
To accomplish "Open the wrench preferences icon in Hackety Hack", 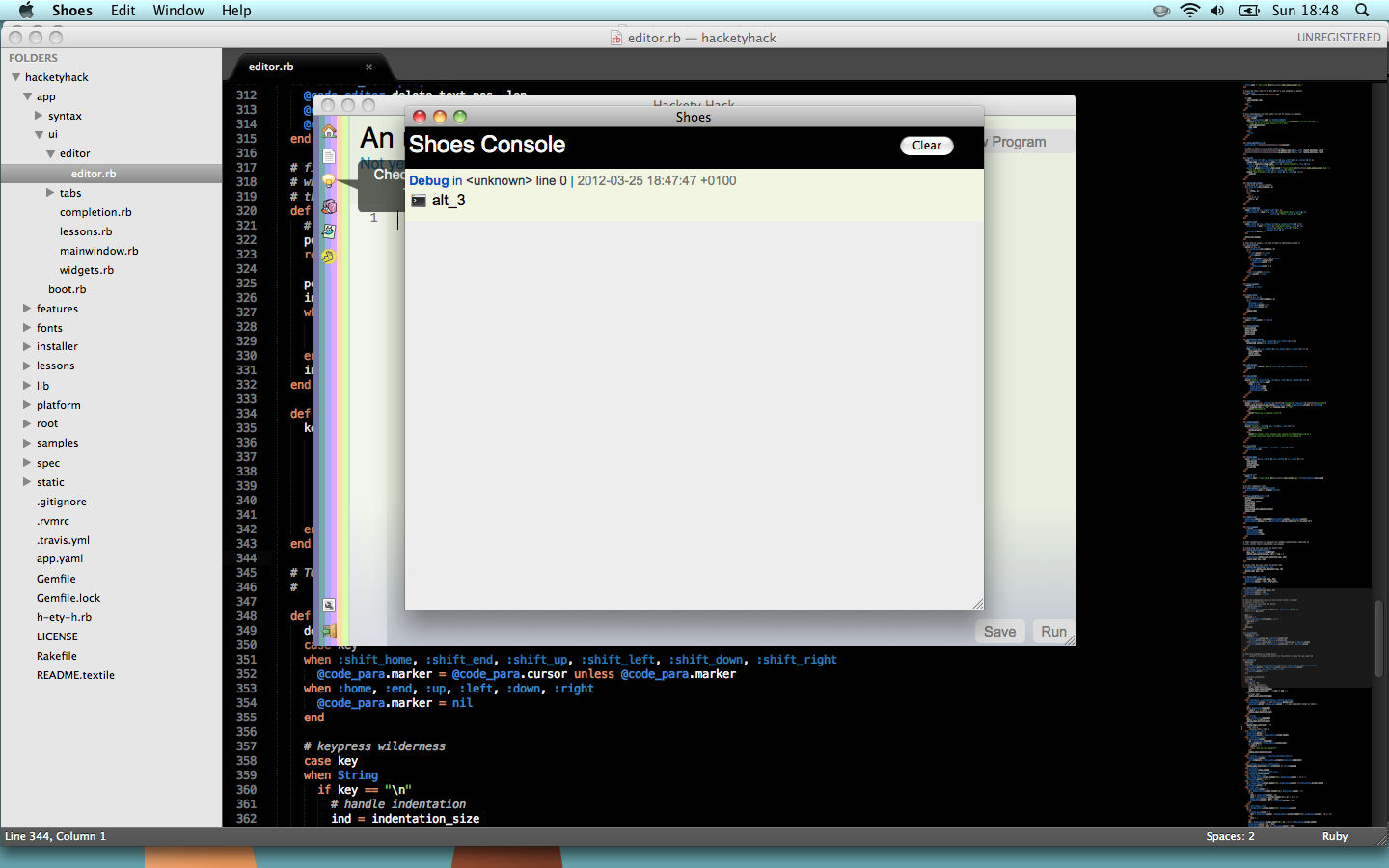I will [329, 606].
